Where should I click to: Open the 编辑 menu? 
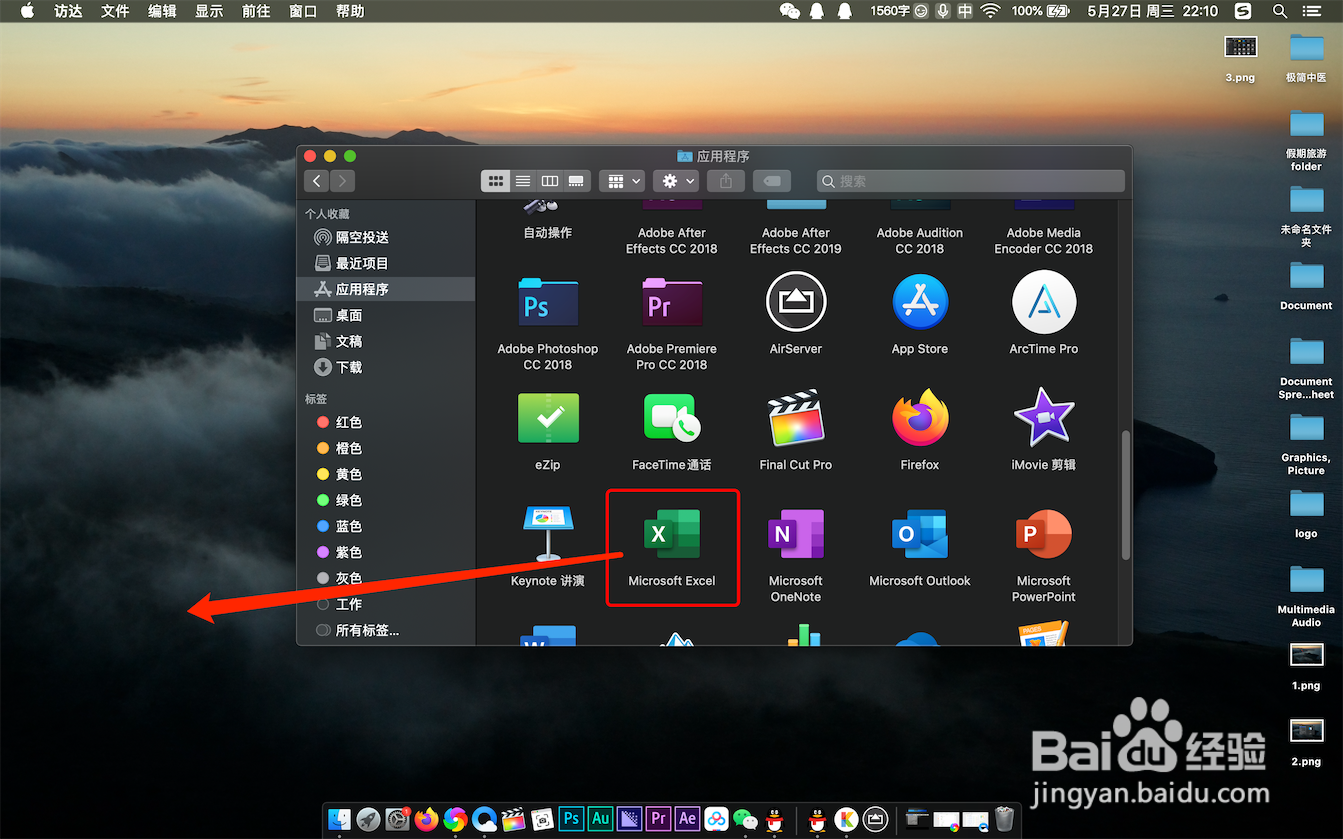click(x=162, y=11)
